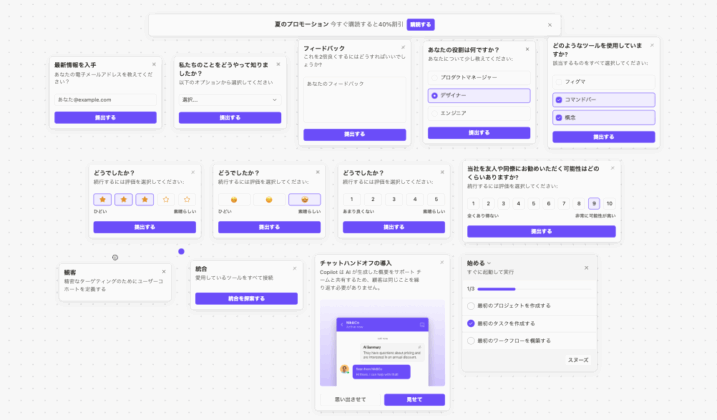Click the chat handoff preview image

point(382,343)
